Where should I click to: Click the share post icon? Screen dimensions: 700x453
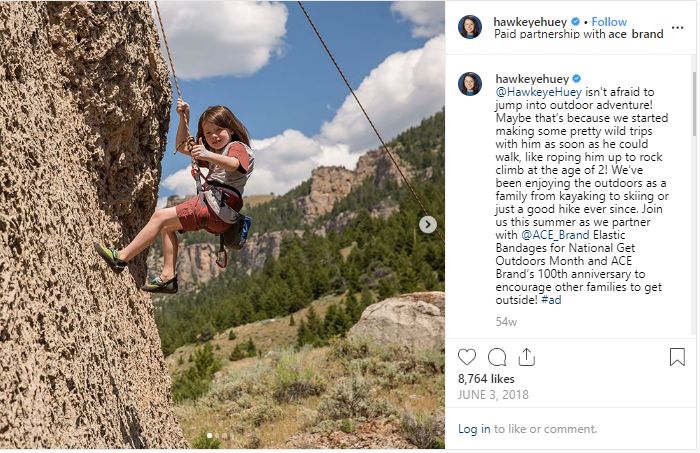click(x=527, y=357)
